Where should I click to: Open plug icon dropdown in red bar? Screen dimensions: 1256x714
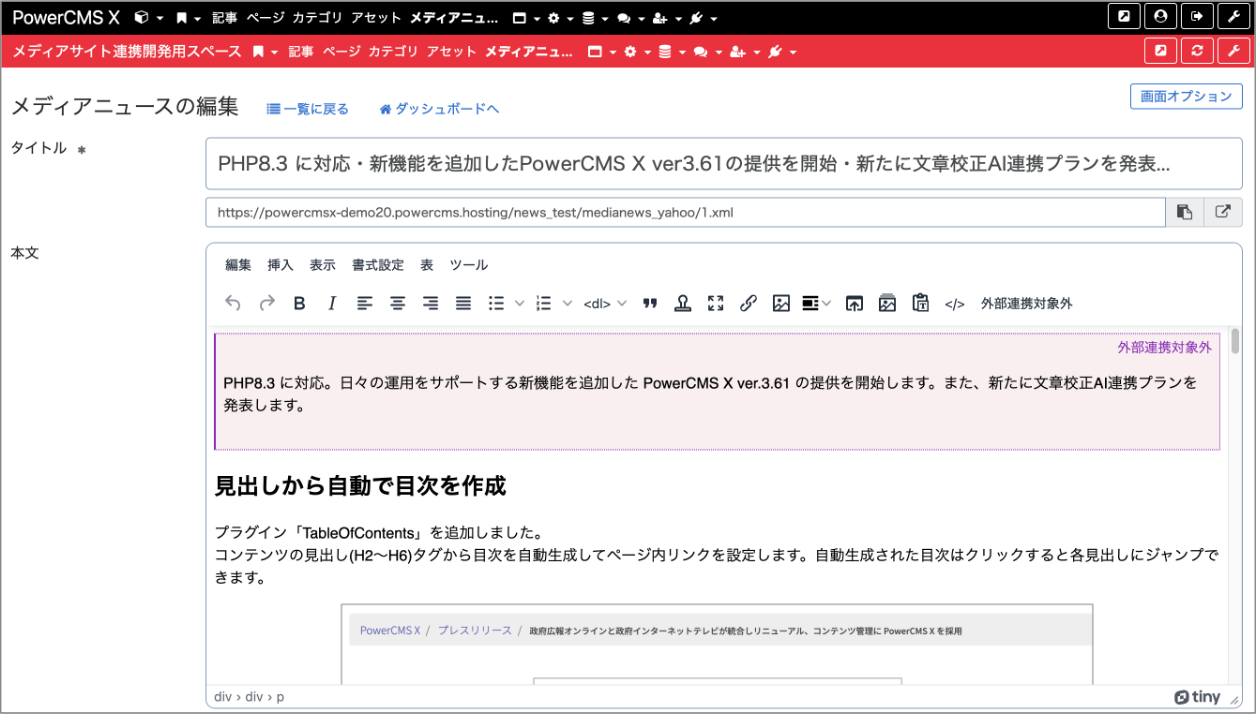pyautogui.click(x=781, y=51)
